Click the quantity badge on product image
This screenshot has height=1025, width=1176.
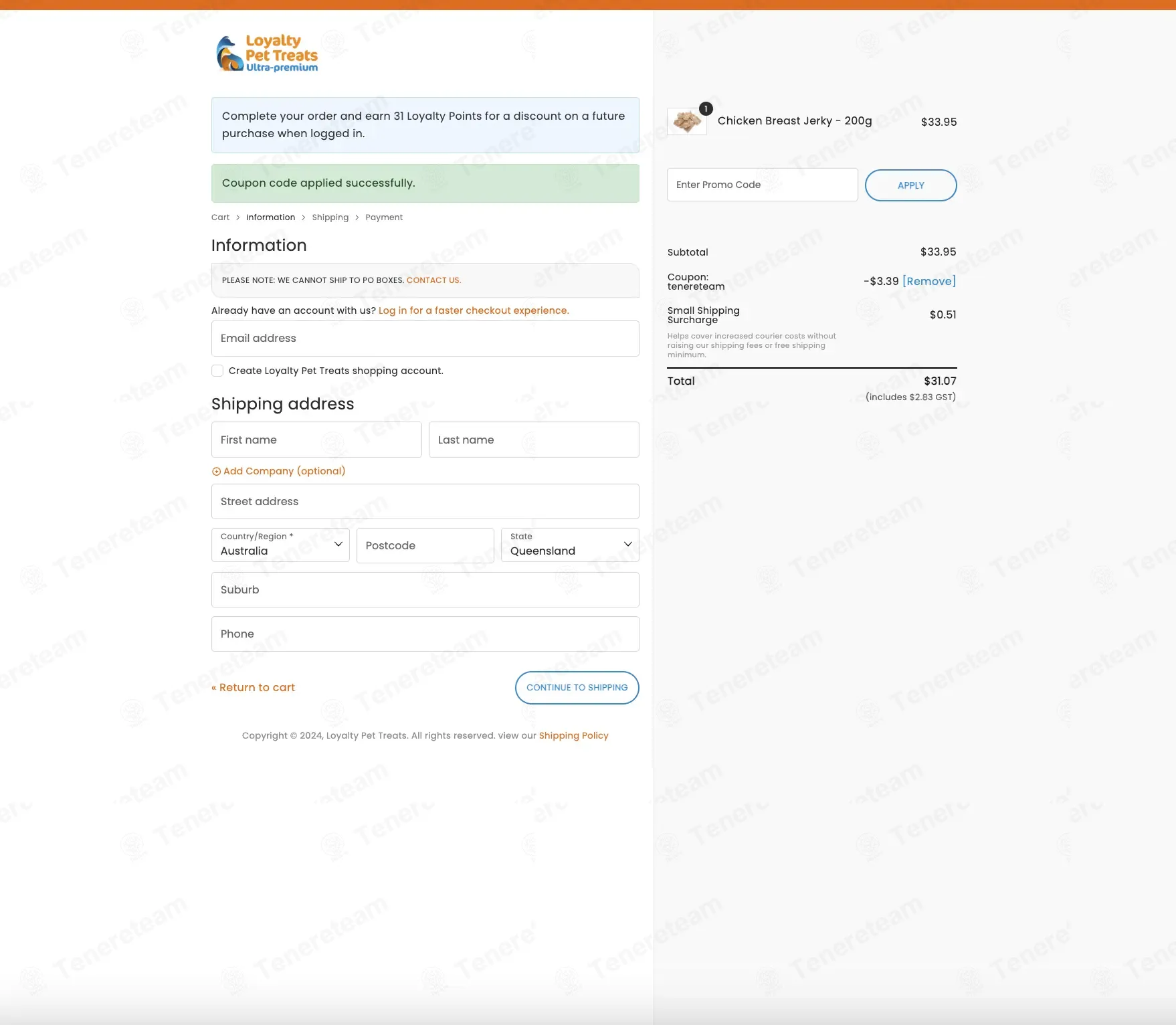[x=706, y=108]
